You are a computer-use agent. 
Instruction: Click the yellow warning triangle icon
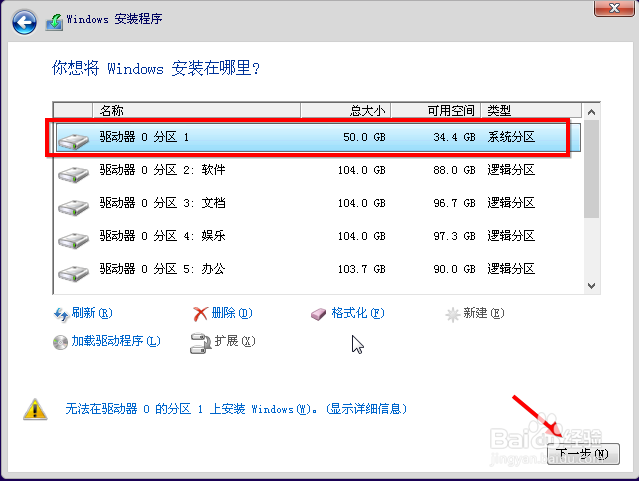click(x=35, y=409)
